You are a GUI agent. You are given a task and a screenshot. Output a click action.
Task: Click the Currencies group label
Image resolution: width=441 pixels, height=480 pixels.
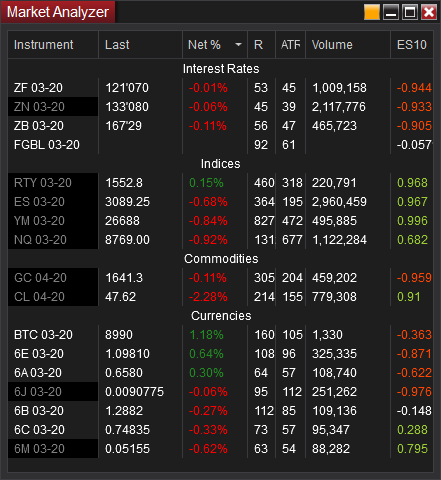(x=221, y=316)
